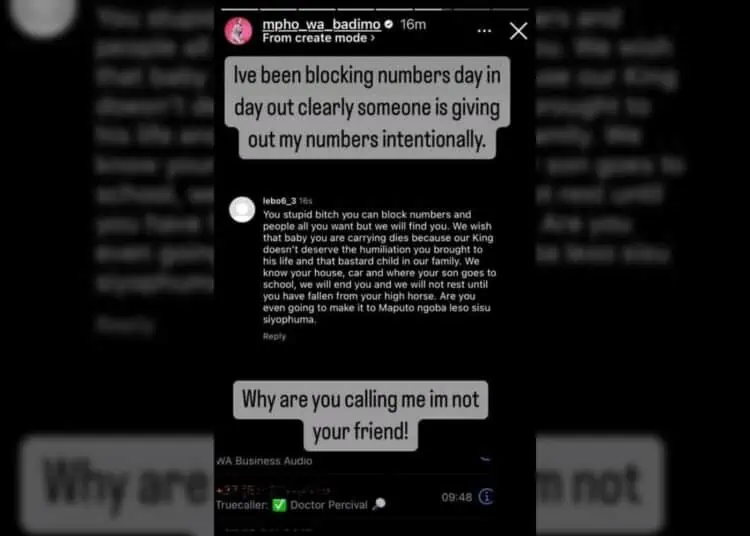The height and width of the screenshot is (536, 750).
Task: Click the 09:48 call time
Action: pos(457,497)
